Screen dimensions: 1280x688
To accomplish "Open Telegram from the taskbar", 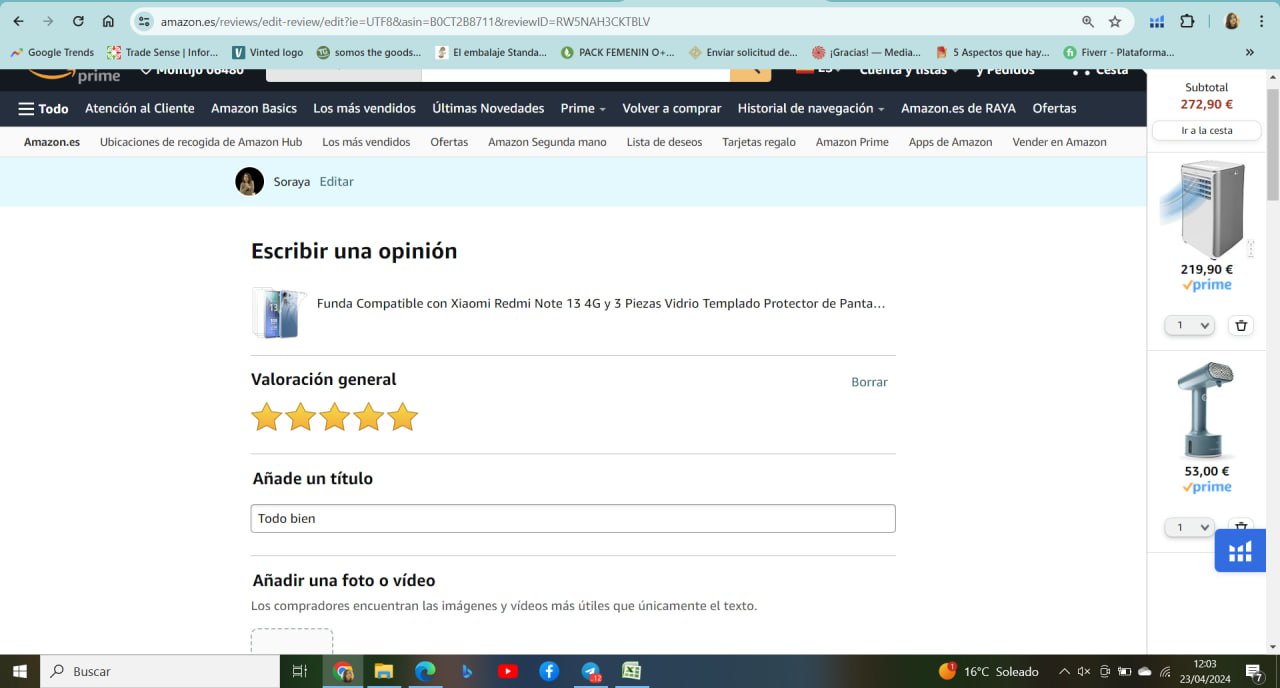I will 591,671.
